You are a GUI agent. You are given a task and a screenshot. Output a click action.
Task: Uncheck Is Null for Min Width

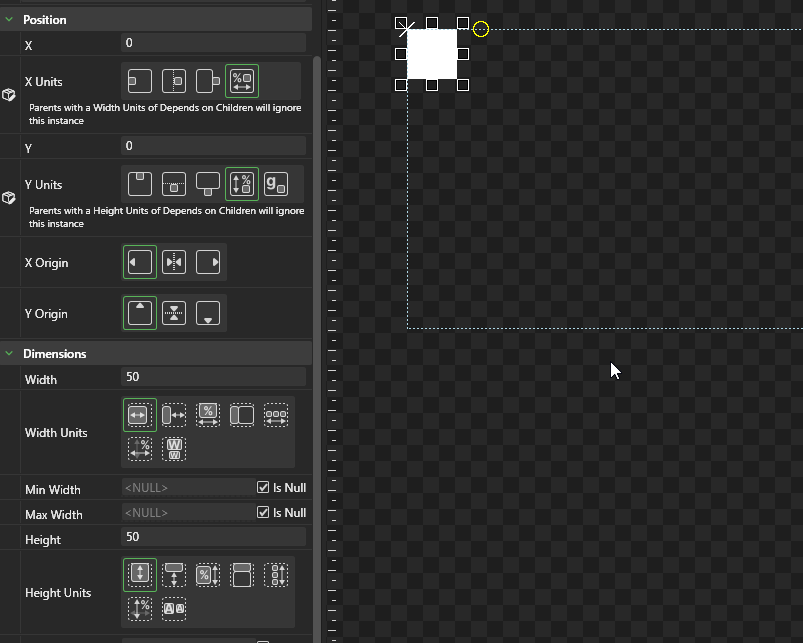pyautogui.click(x=263, y=488)
